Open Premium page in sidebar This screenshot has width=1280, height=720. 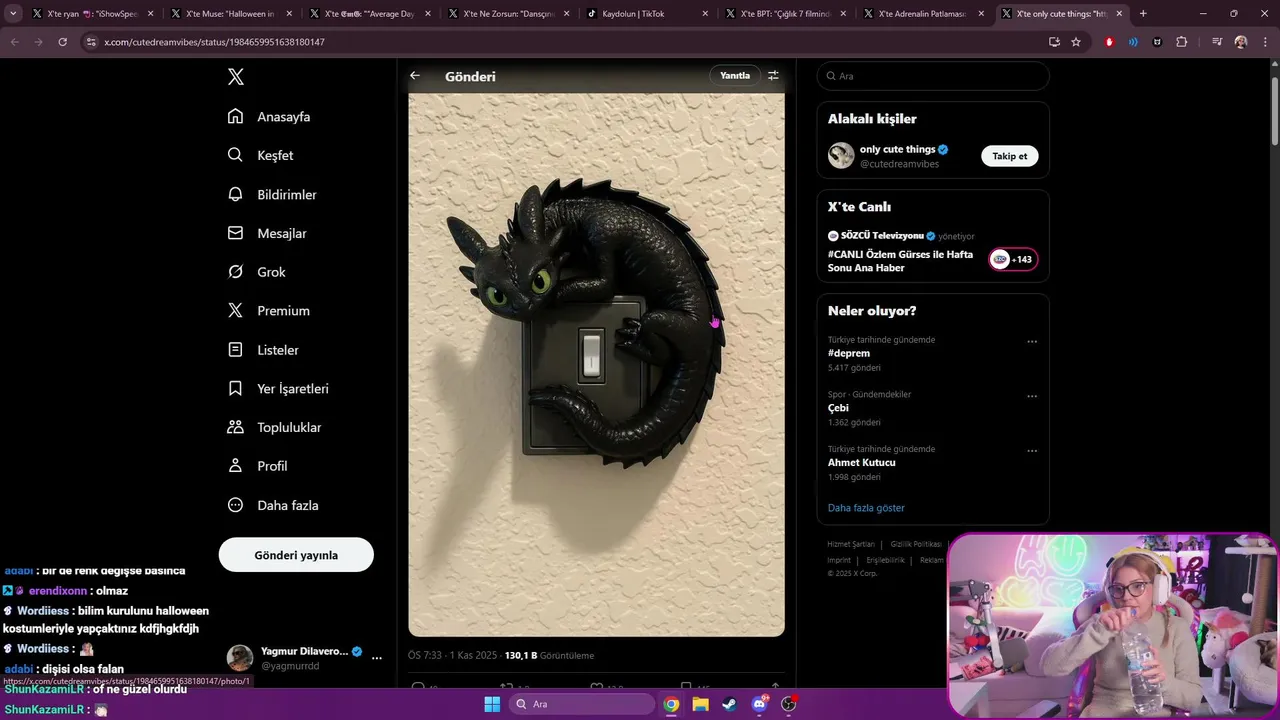coord(268,311)
